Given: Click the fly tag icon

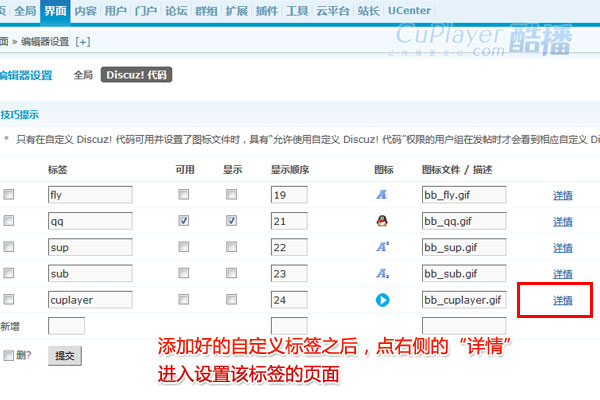Looking at the screenshot, I should point(381,194).
